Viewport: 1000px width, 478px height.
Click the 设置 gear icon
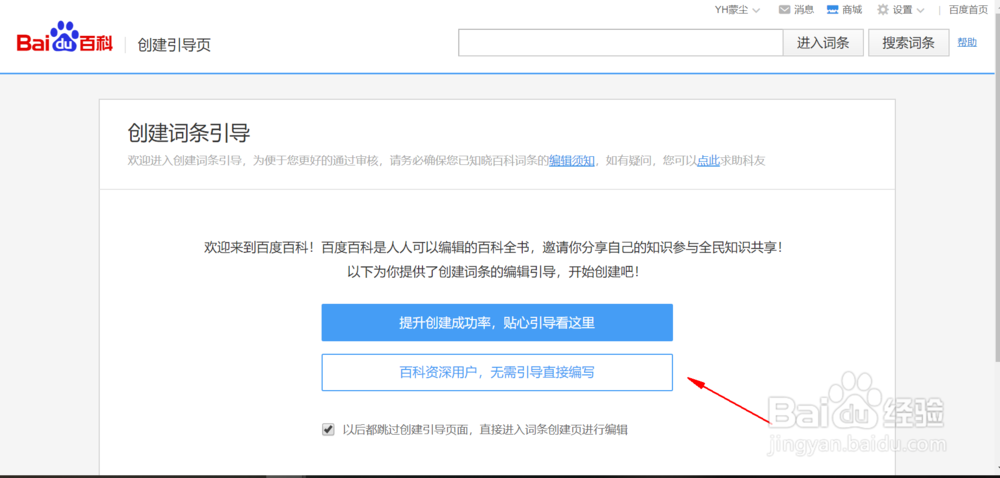click(883, 10)
